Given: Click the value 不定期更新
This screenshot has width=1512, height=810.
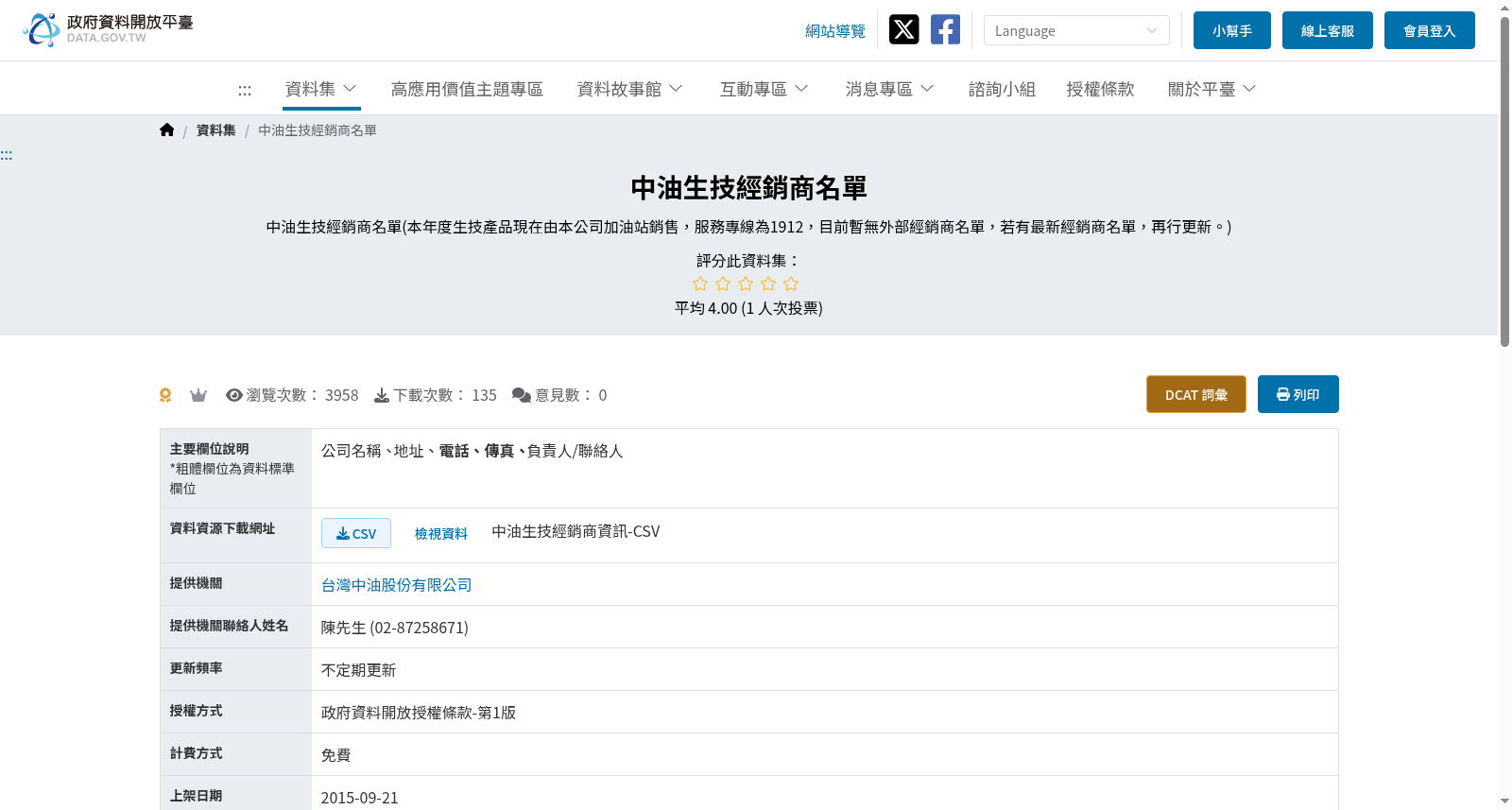Looking at the screenshot, I should pyautogui.click(x=359, y=670).
